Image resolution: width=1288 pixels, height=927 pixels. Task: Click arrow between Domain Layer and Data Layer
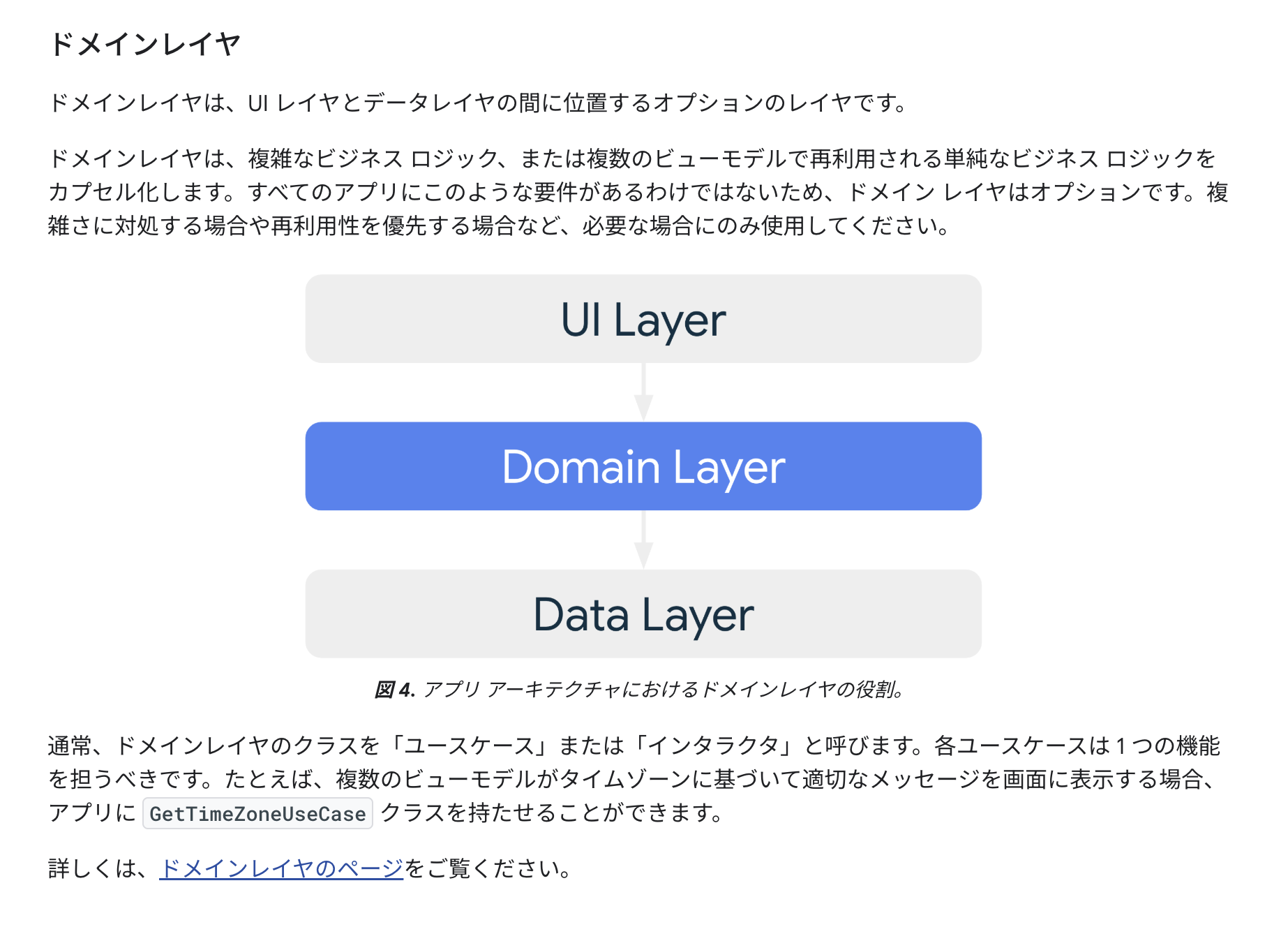pyautogui.click(x=643, y=540)
